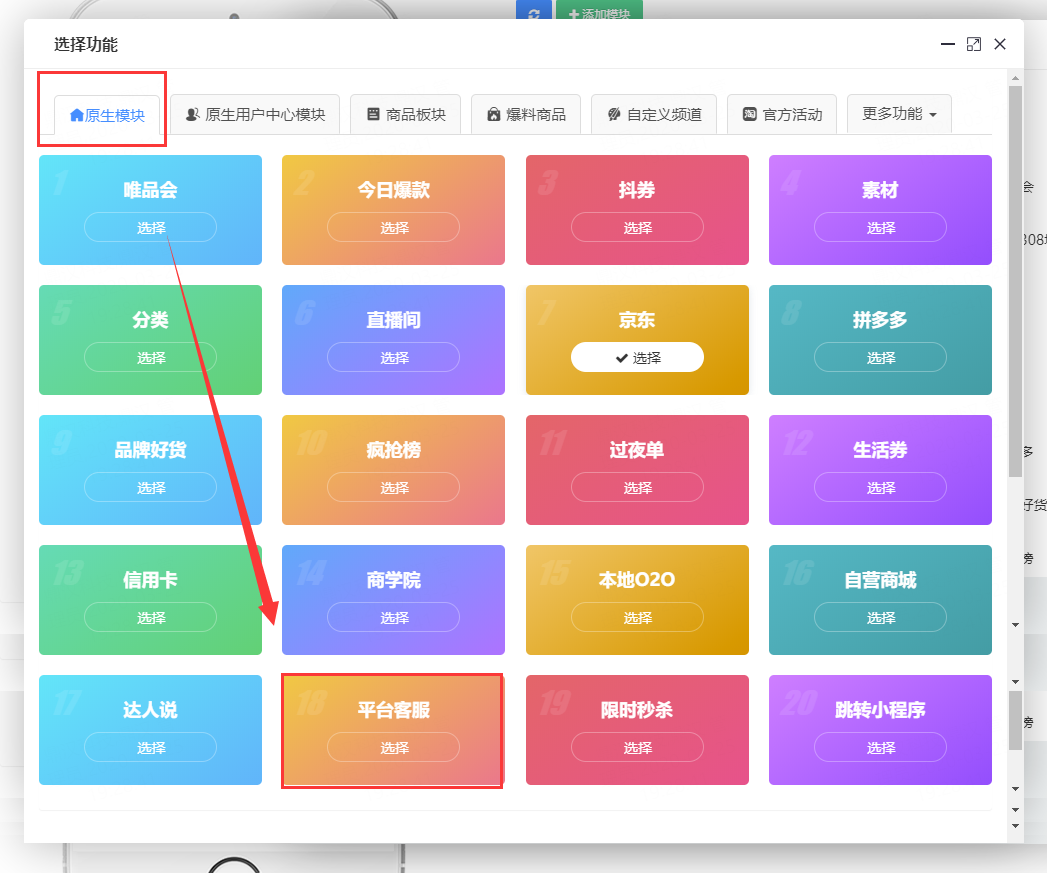Open the 原生用户中心模块 tab
The image size is (1047, 873).
point(255,114)
